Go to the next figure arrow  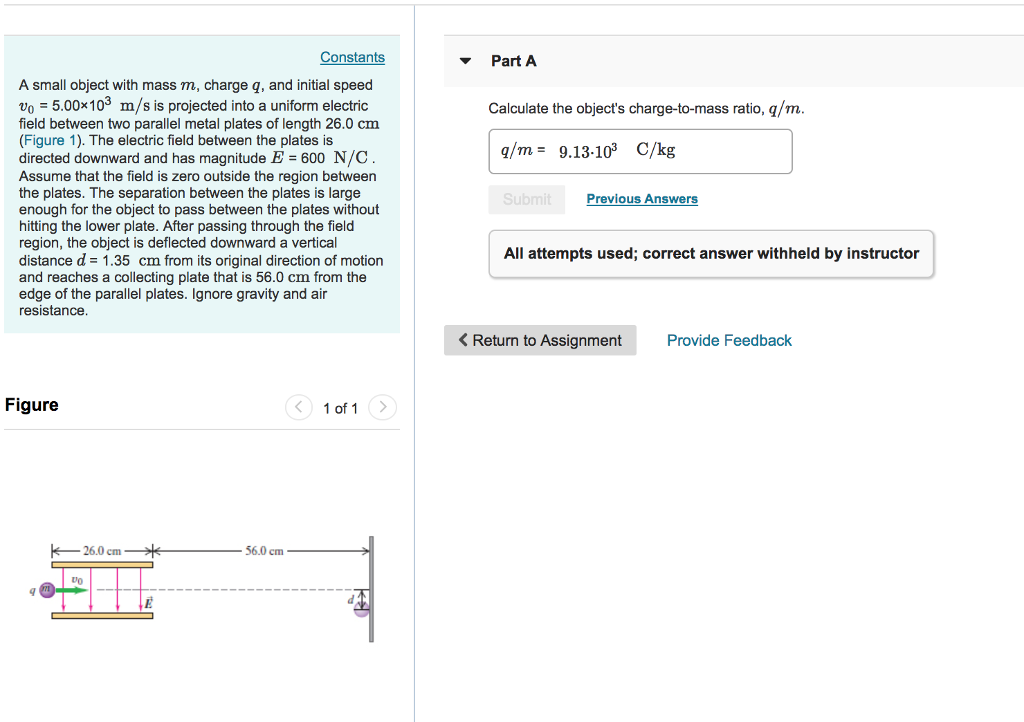382,407
